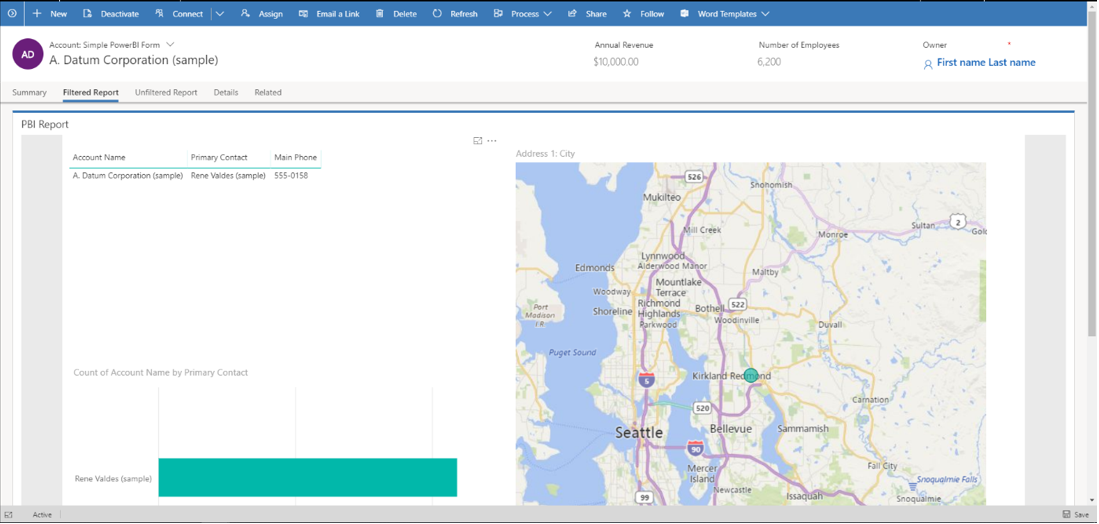Viewport: 1099px width, 524px height.
Task: Click the Email a Link icon
Action: click(x=303, y=13)
